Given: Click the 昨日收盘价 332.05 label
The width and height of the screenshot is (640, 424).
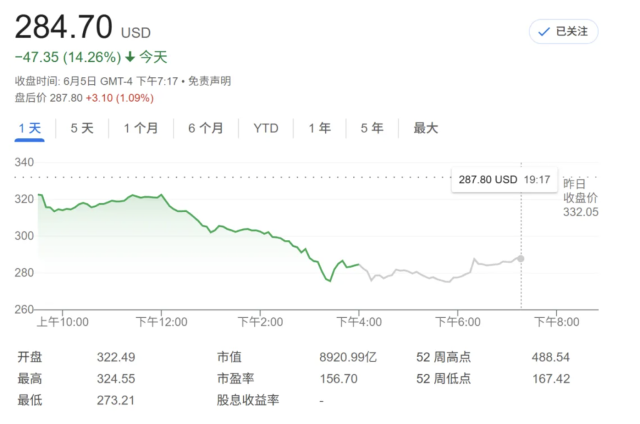Looking at the screenshot, I should tap(580, 198).
